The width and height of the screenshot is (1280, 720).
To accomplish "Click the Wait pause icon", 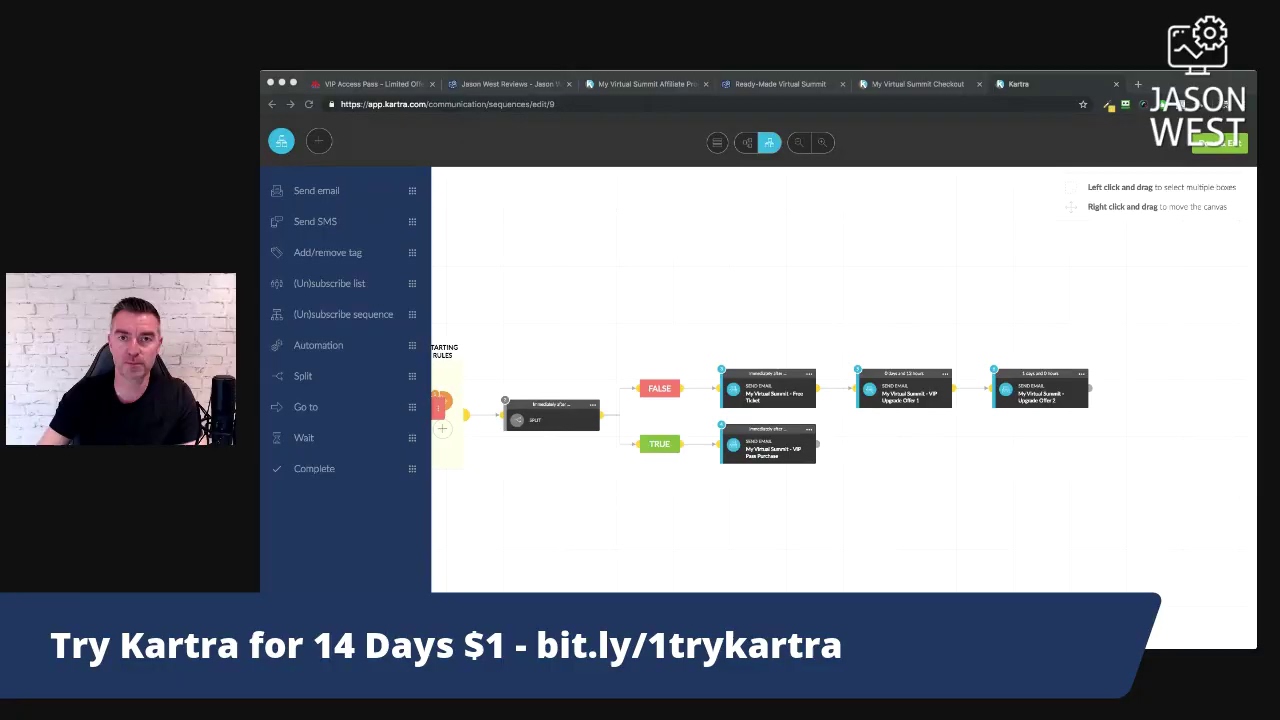I will click(x=277, y=438).
